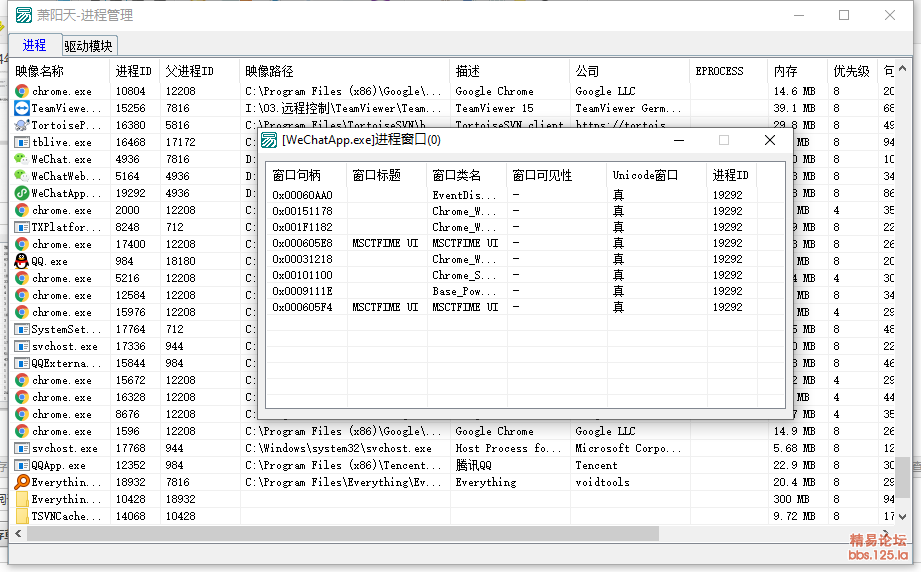921x572 pixels.
Task: Switch to the 驱动模块 tab
Action: point(88,46)
